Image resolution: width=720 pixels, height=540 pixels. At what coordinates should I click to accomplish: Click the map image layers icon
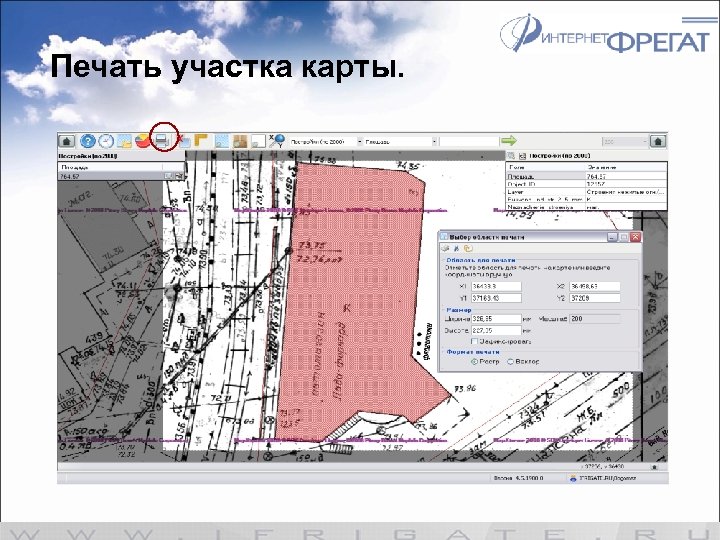pyautogui.click(x=124, y=141)
